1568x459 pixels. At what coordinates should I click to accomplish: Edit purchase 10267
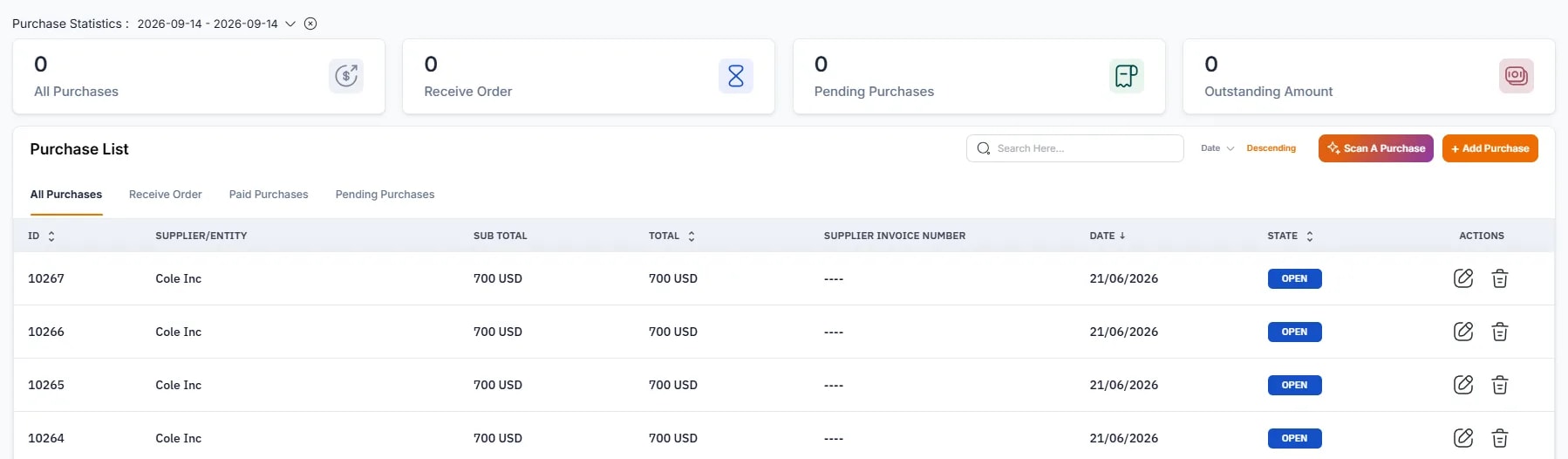pyautogui.click(x=1463, y=278)
